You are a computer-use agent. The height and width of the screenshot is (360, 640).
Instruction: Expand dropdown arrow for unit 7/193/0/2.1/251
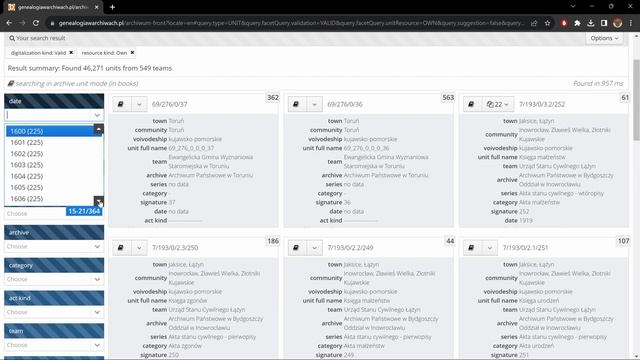coord(489,247)
